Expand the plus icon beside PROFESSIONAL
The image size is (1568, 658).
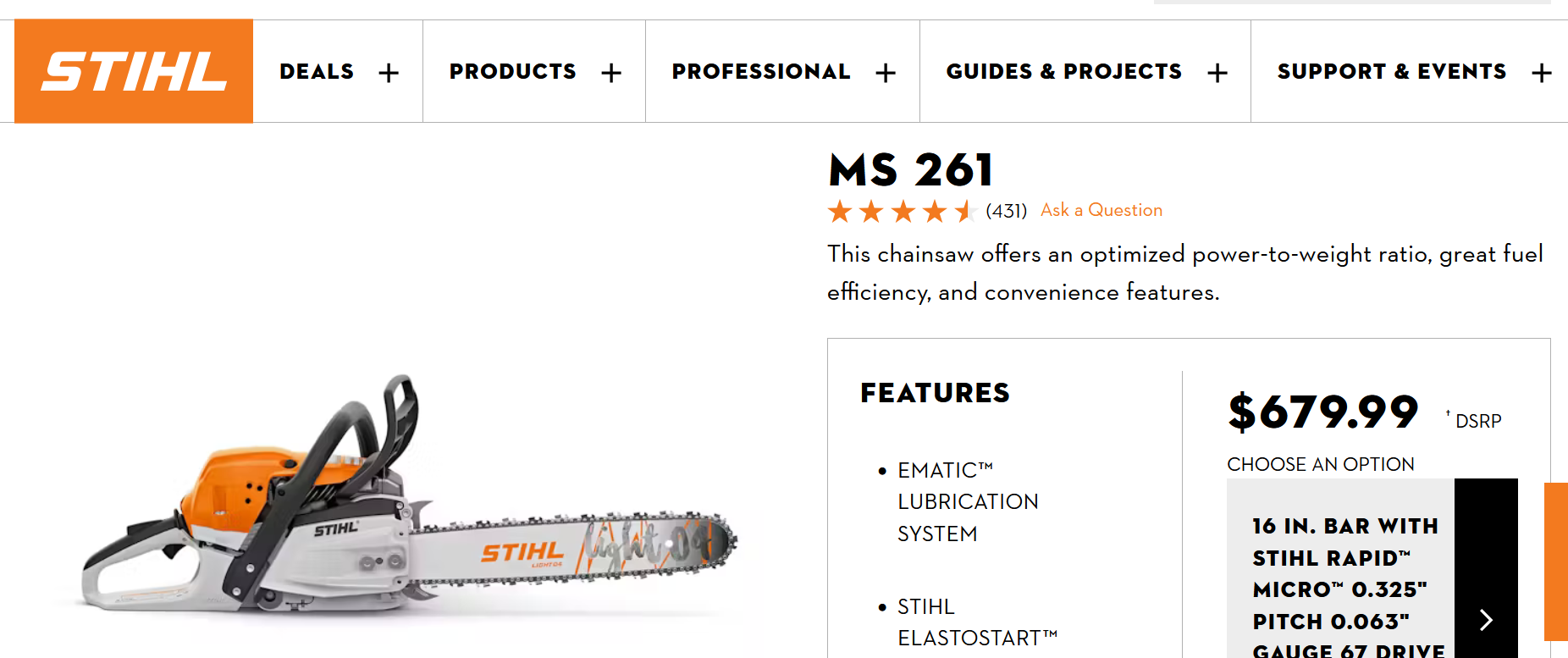(886, 73)
